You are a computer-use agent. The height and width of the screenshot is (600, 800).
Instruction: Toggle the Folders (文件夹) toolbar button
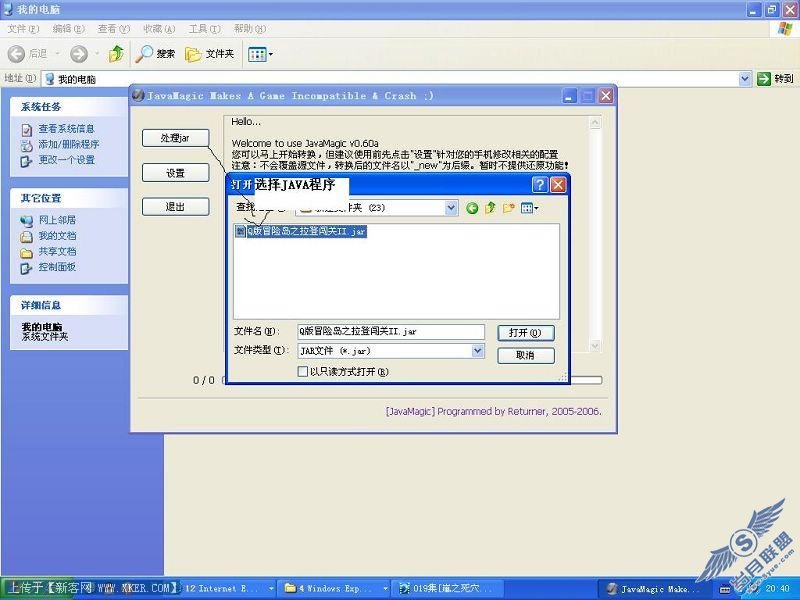[x=210, y=54]
